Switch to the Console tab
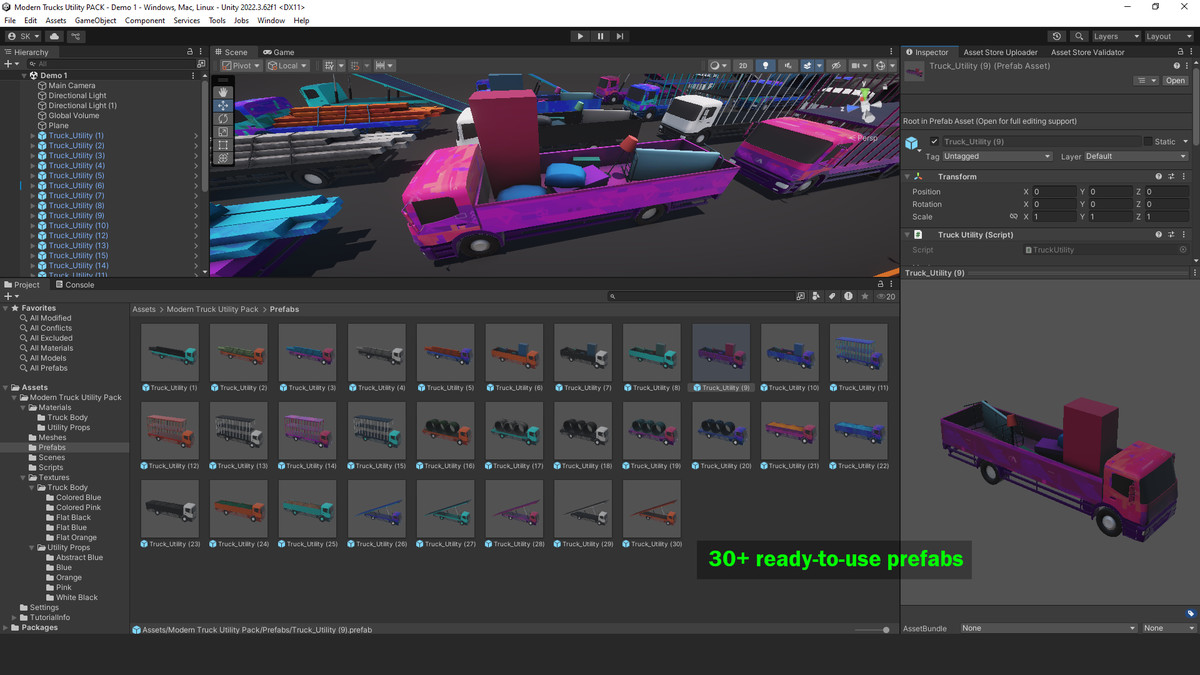The height and width of the screenshot is (675, 1200). click(75, 285)
